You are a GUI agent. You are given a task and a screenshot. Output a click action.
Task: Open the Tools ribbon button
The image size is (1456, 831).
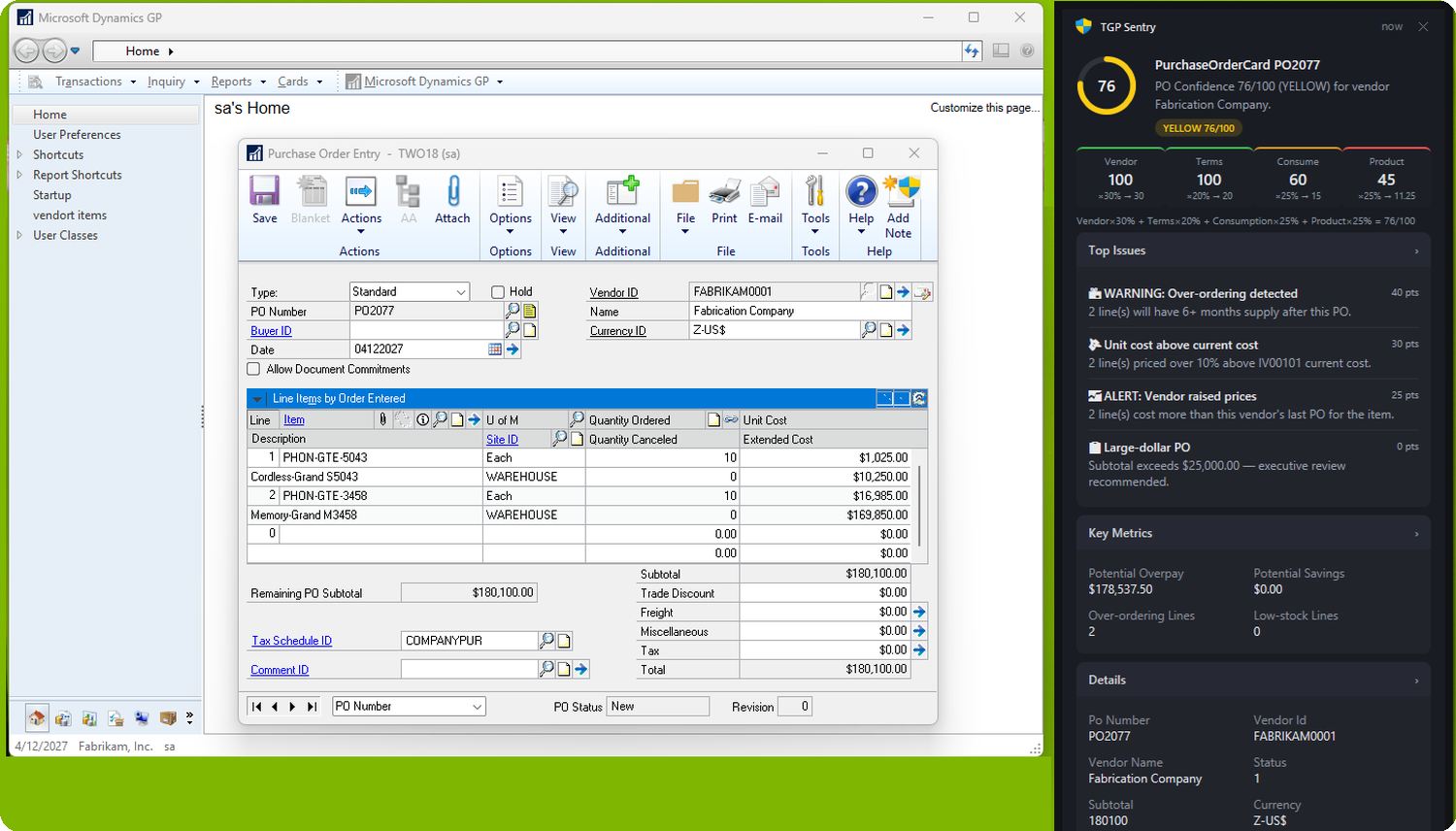[815, 202]
